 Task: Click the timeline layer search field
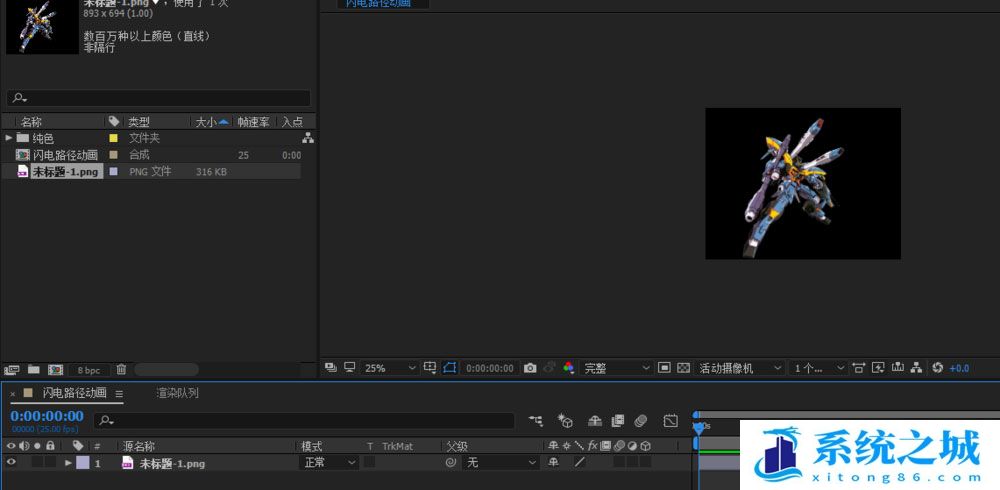(x=304, y=420)
